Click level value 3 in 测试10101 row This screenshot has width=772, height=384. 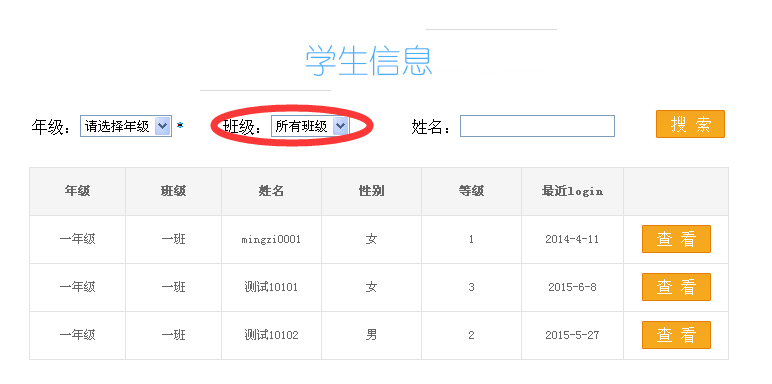coord(471,287)
